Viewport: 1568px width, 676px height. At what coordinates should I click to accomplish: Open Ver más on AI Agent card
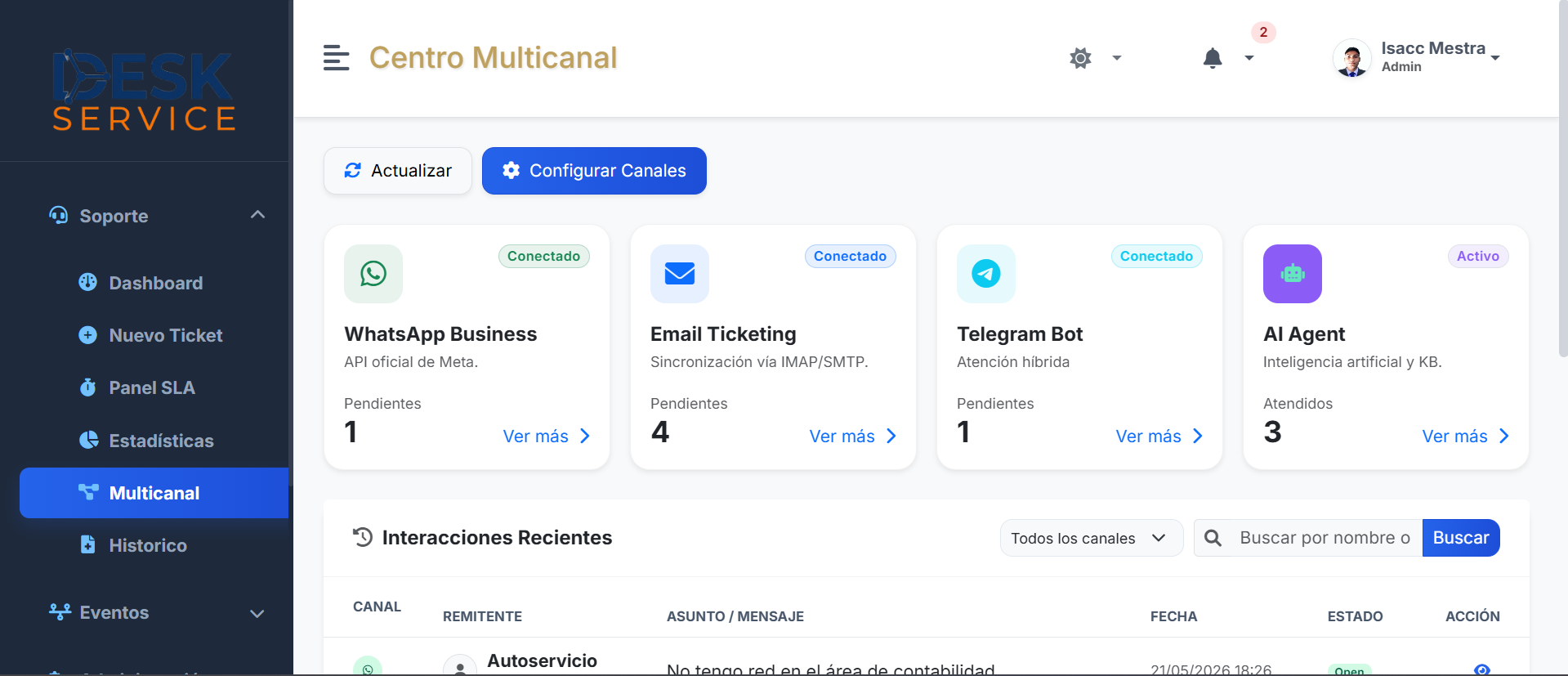[x=1466, y=436]
